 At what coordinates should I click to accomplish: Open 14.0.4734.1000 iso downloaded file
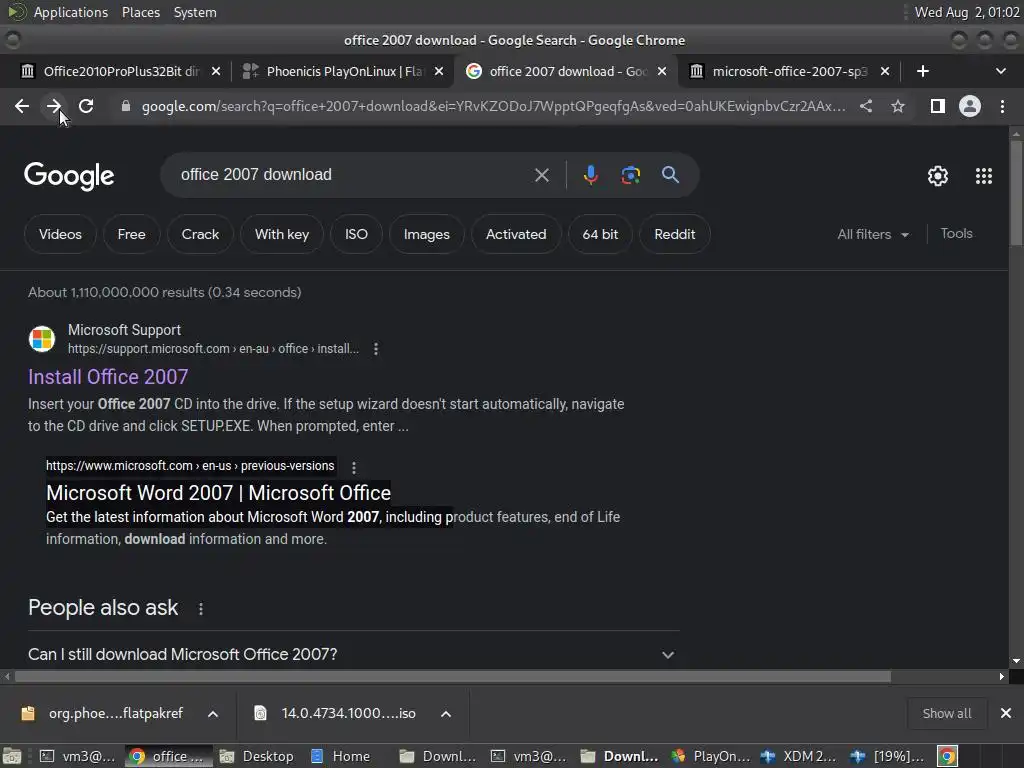[336, 713]
